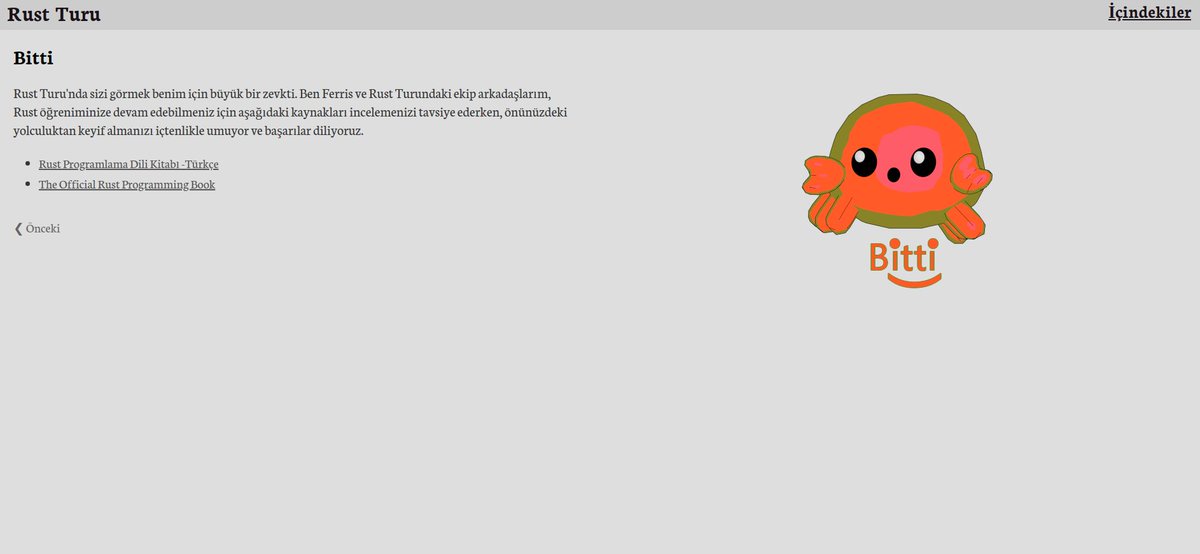Open the İçindekiler table of contents
The width and height of the screenshot is (1200, 554).
point(1150,13)
